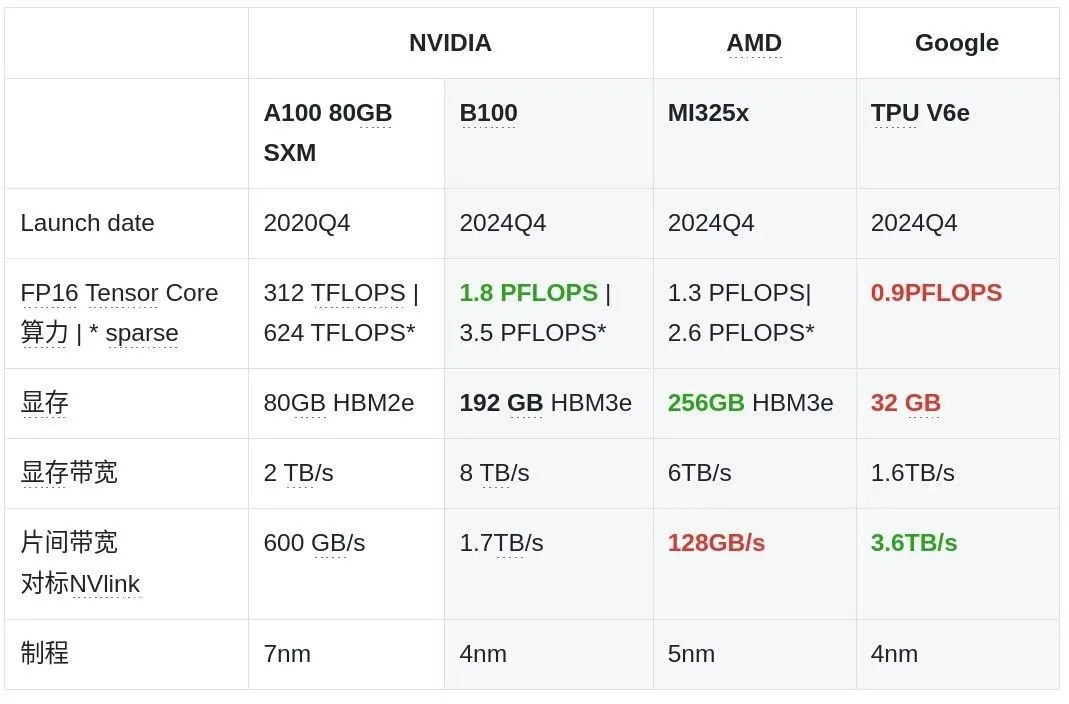Click the NVIDIA column header

click(x=450, y=43)
